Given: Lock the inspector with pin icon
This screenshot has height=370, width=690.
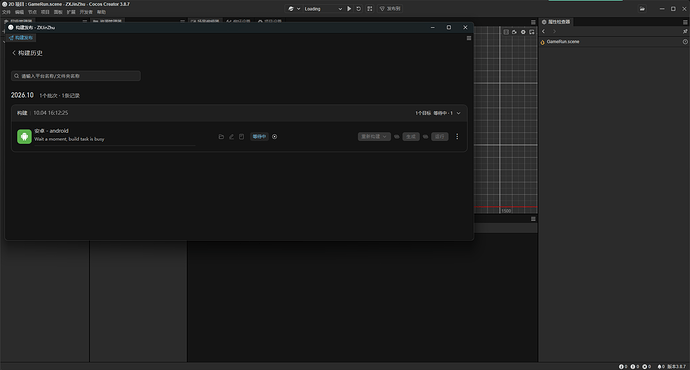Looking at the screenshot, I should click(685, 31).
